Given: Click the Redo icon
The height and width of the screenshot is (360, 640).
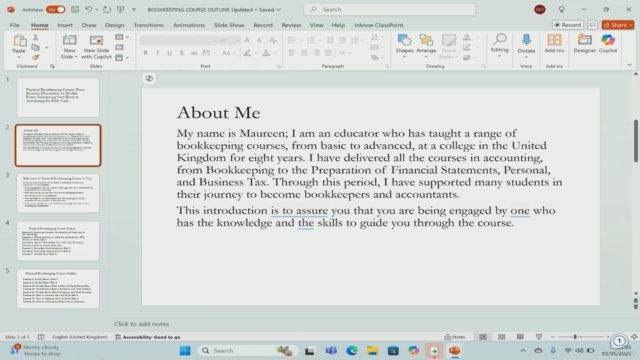Looking at the screenshot, I should (107, 9).
